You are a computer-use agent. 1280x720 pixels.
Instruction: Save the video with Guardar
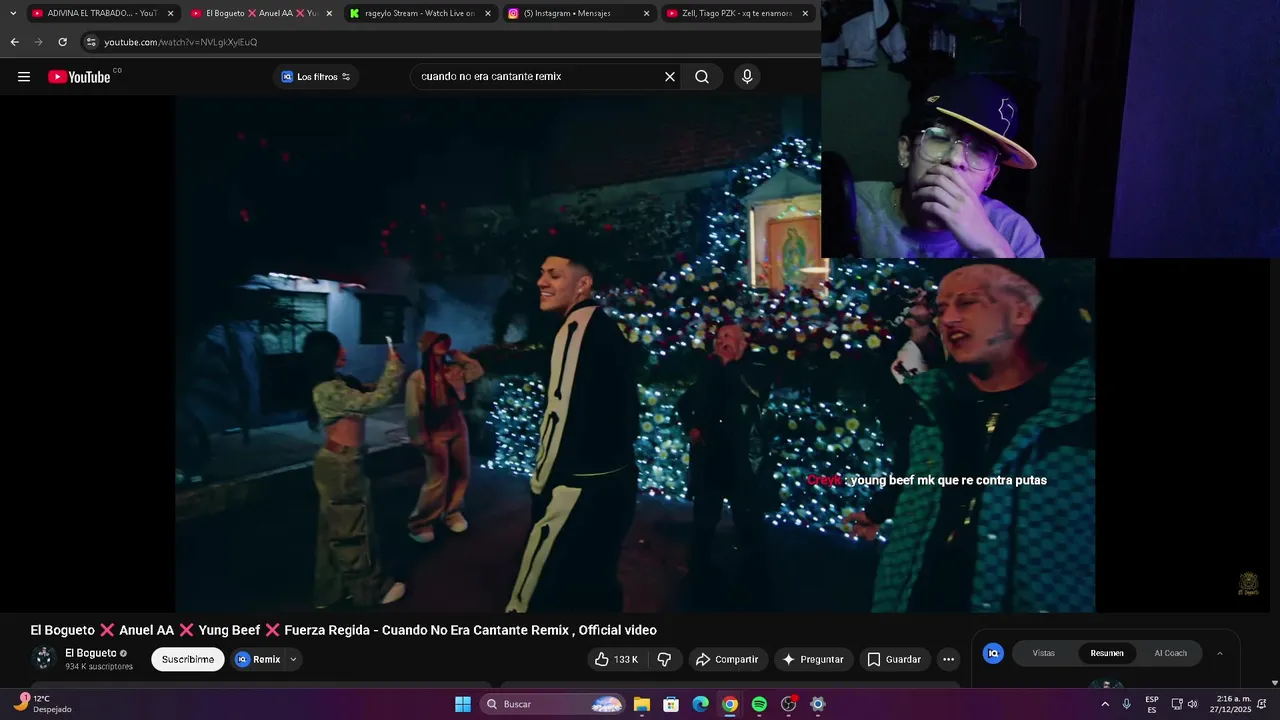click(x=894, y=659)
